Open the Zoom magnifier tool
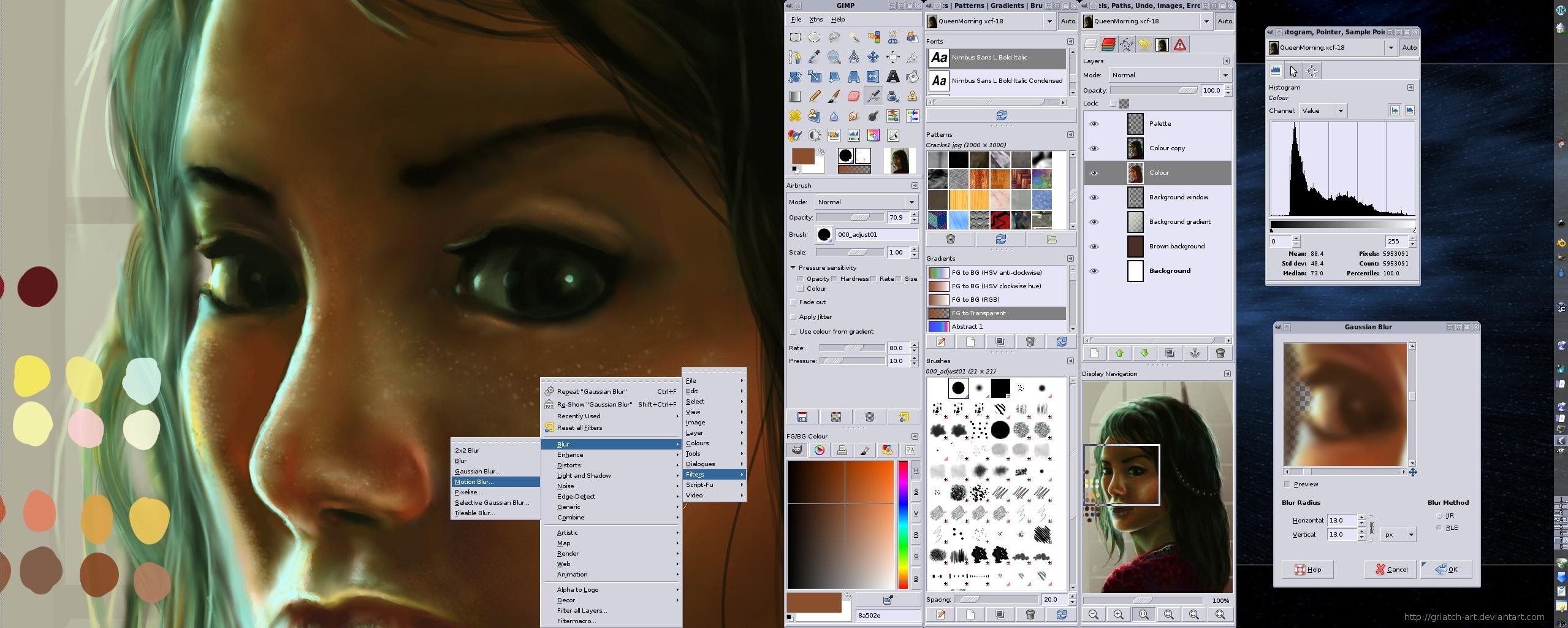Viewport: 1568px width, 628px height. [834, 56]
